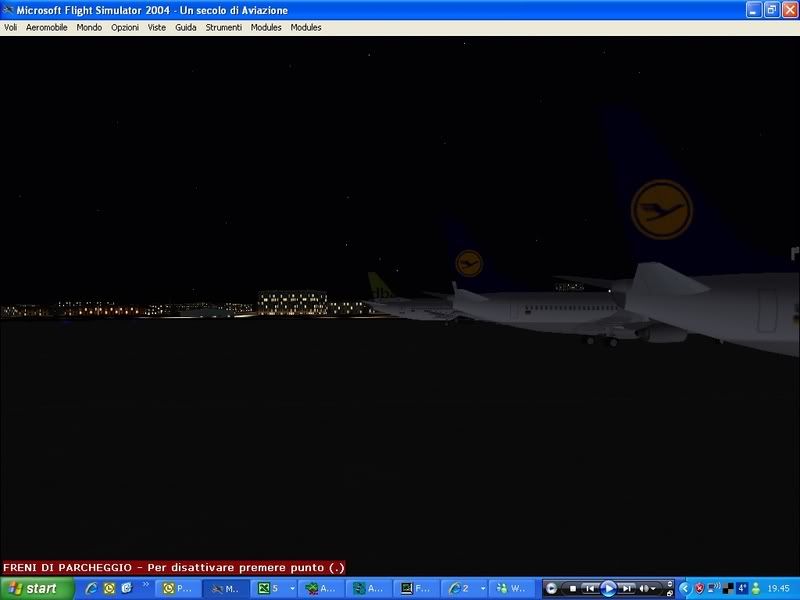Open the green Messenger person tray icon
Image resolution: width=800 pixels, height=600 pixels.
(x=756, y=589)
